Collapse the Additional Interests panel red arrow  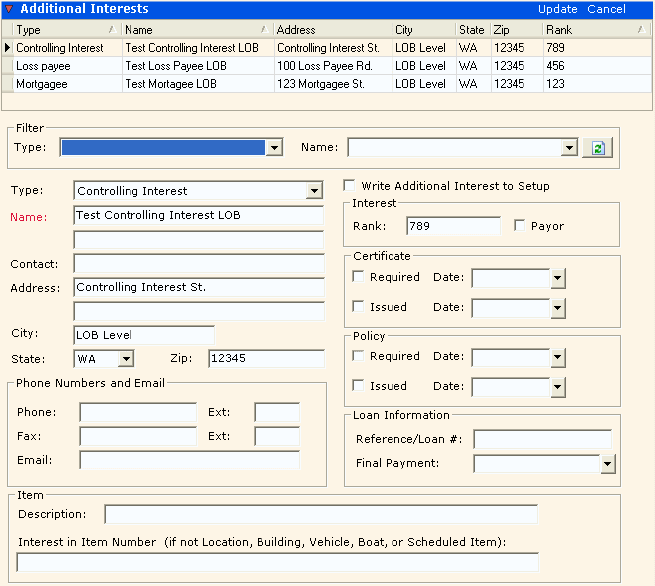click(x=9, y=9)
